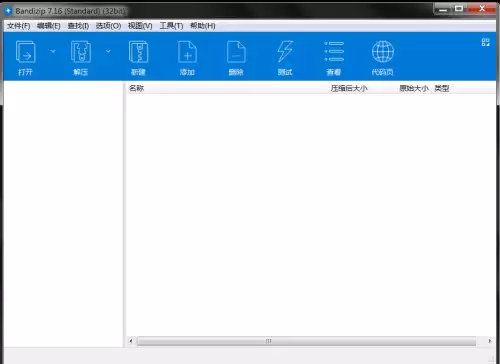The width and height of the screenshot is (500, 364).
Task: Expand the dropdown arrow beside Open
Action: 53,51
